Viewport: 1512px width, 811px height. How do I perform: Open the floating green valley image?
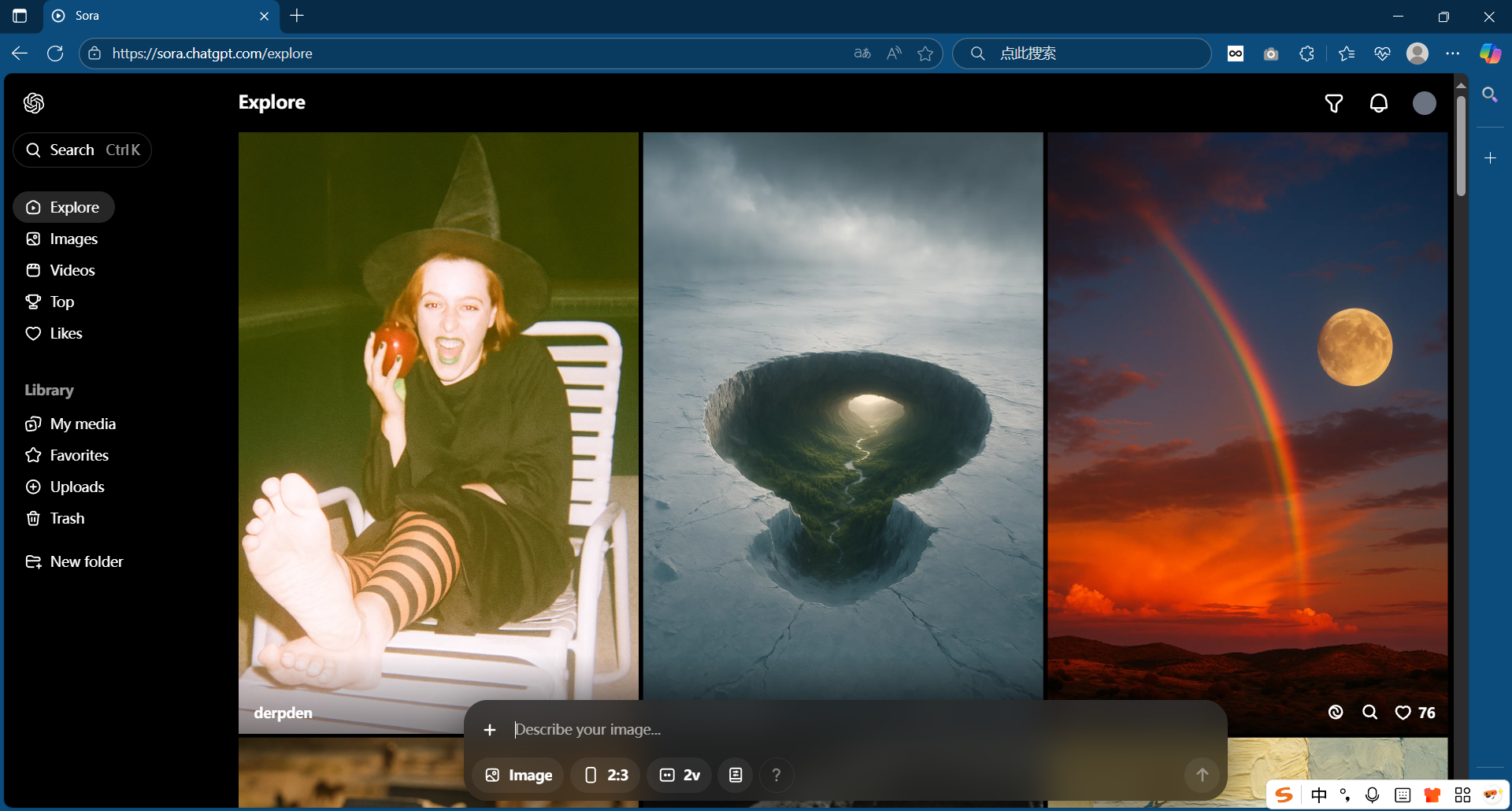843,416
